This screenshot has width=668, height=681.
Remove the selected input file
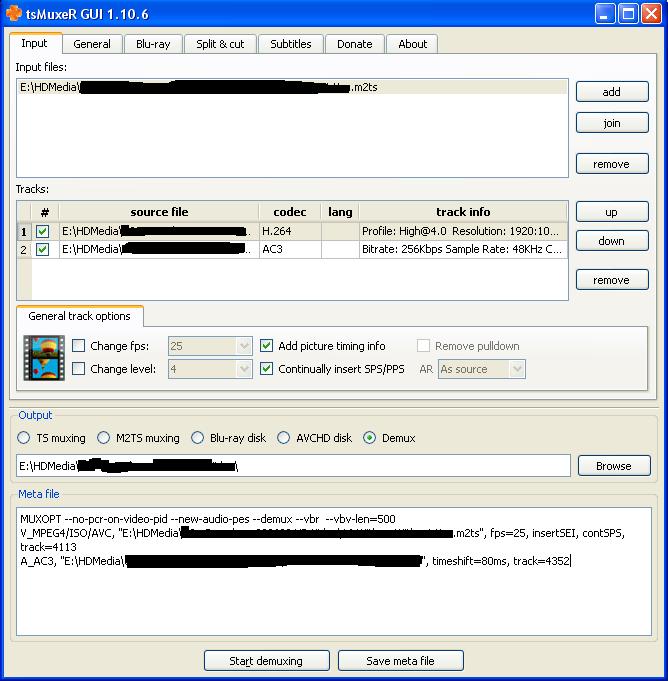pos(612,164)
